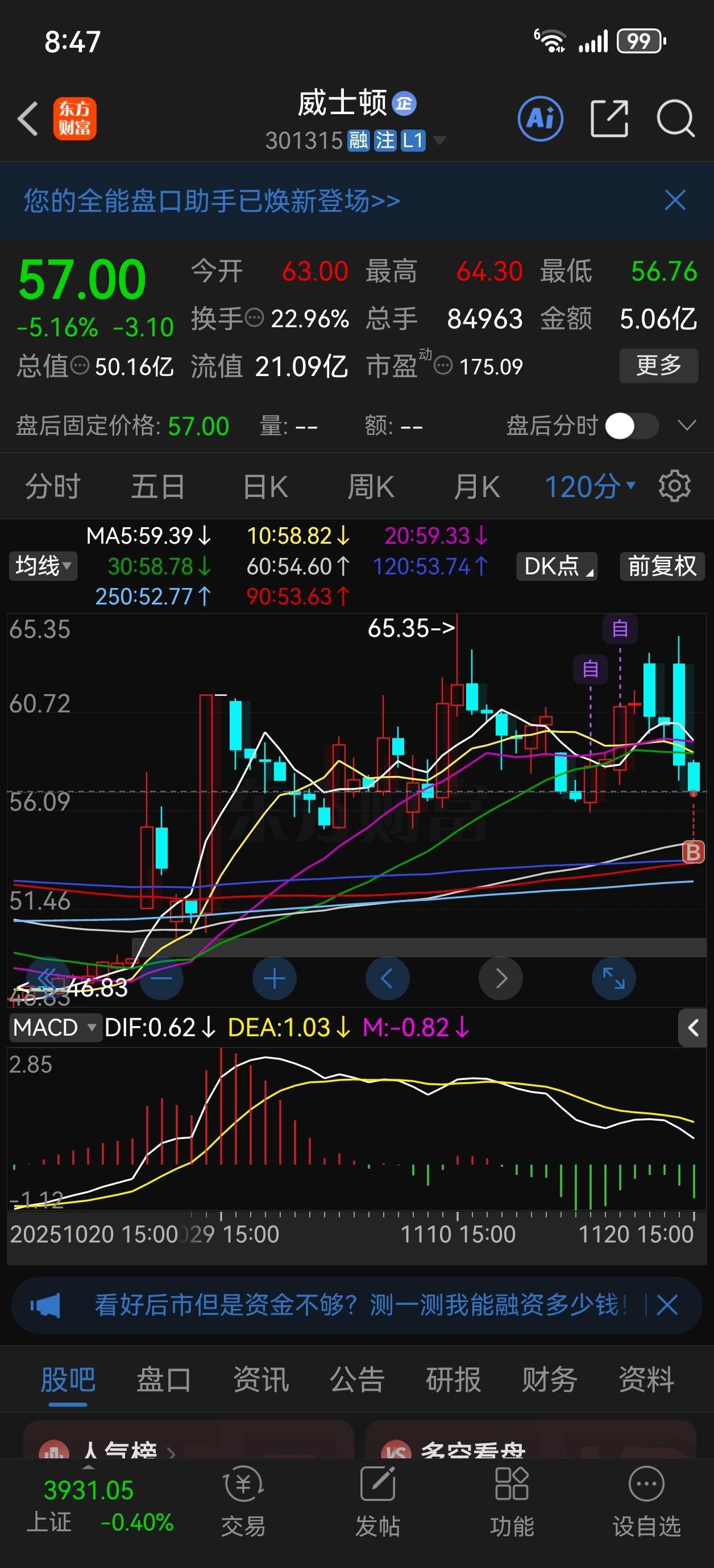Tap the 盘后固定价格 57.00 value
Image resolution: width=714 pixels, height=1568 pixels.
(198, 426)
